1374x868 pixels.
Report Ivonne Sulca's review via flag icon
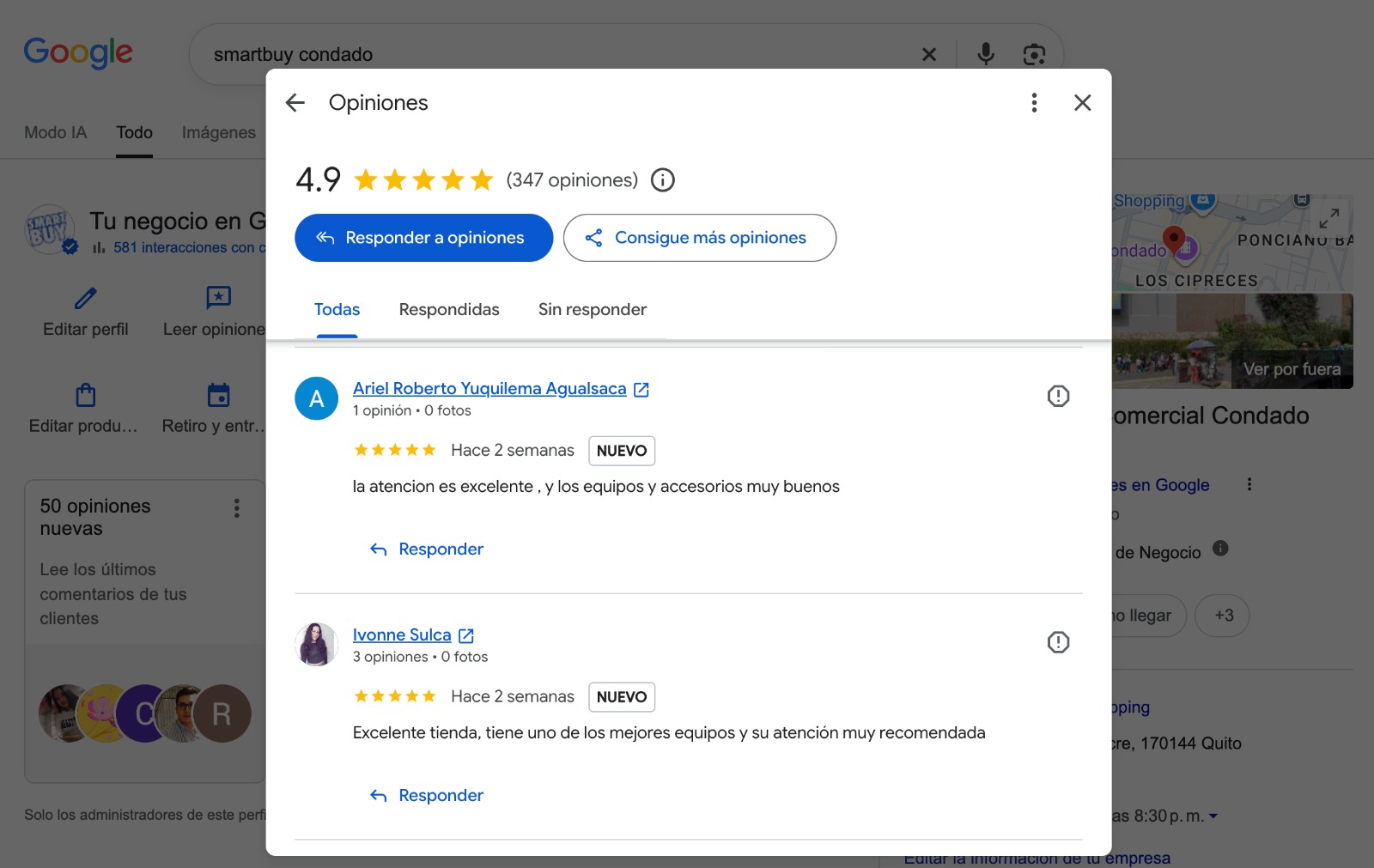pyautogui.click(x=1058, y=642)
